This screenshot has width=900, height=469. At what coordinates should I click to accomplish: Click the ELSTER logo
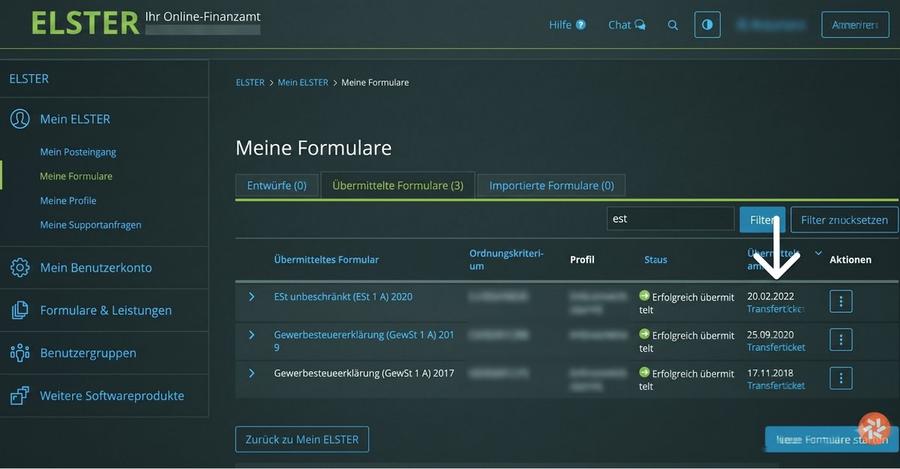click(85, 24)
